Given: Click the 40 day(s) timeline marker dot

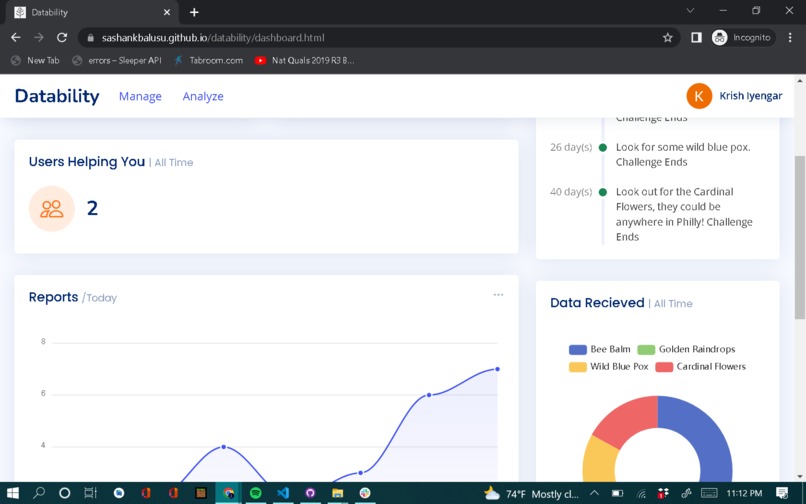Looking at the screenshot, I should [603, 192].
